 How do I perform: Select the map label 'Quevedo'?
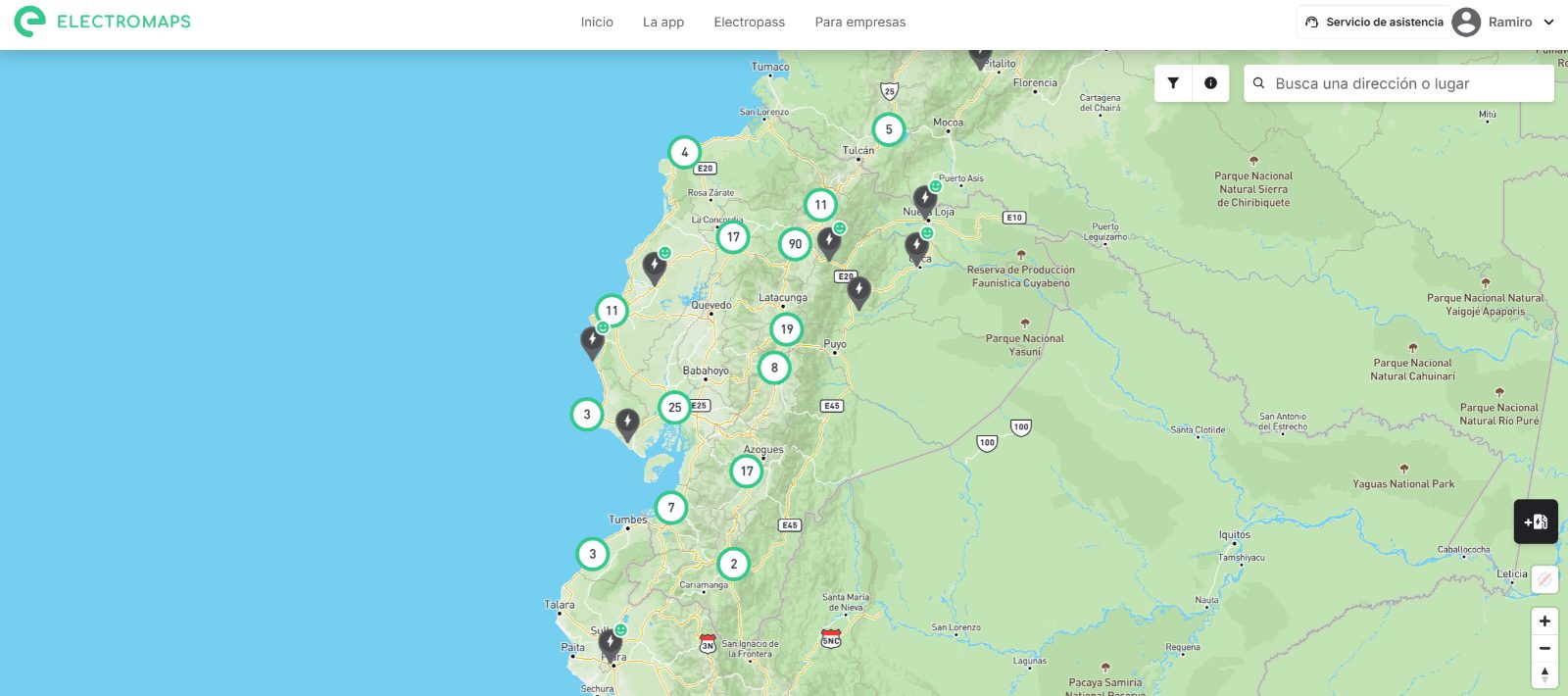711,305
